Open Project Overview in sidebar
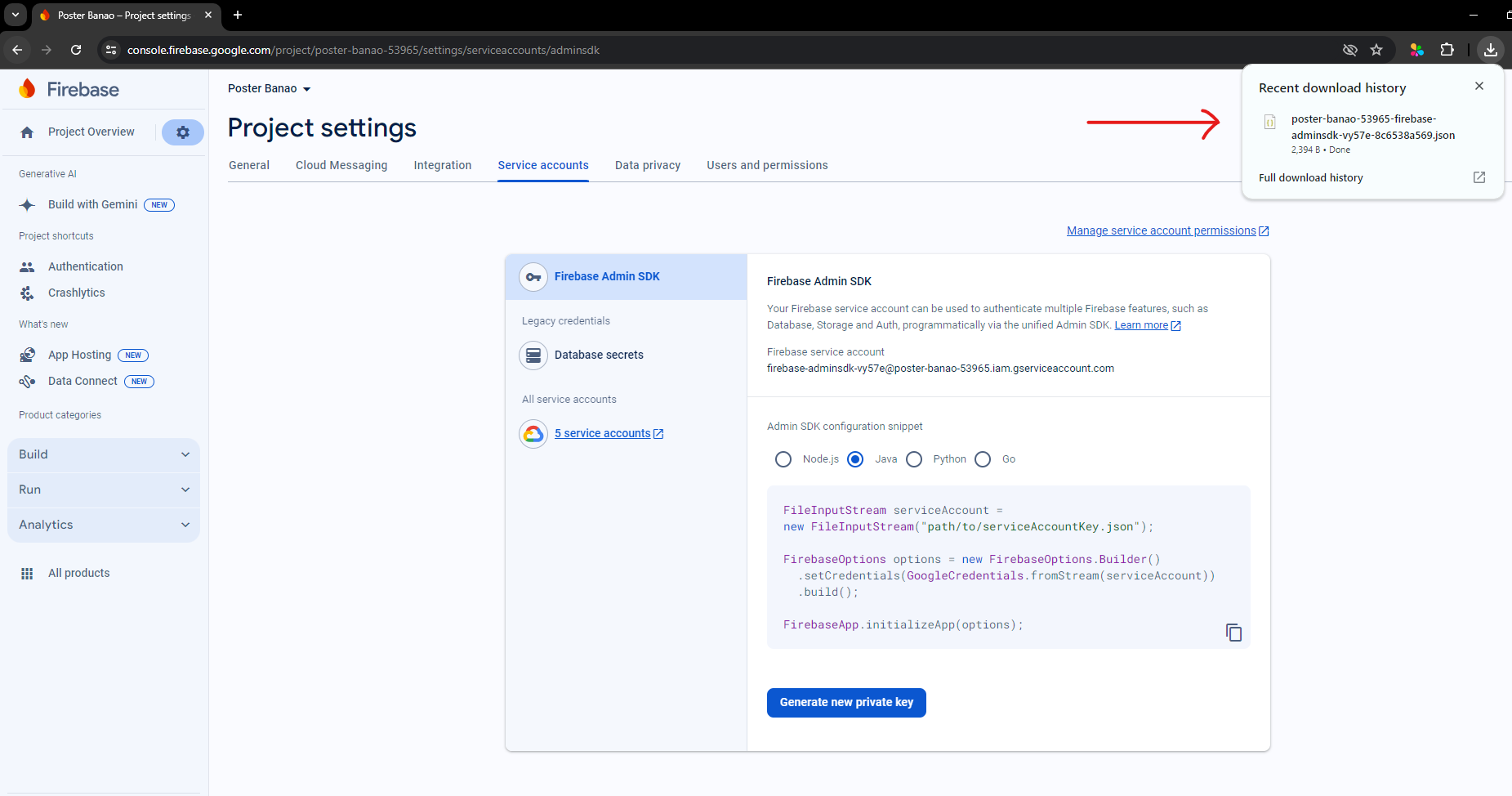This screenshot has width=1512, height=796. pyautogui.click(x=91, y=132)
